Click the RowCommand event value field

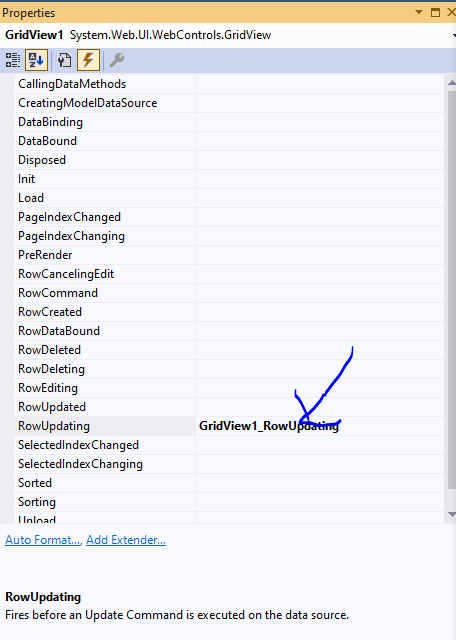[320, 293]
